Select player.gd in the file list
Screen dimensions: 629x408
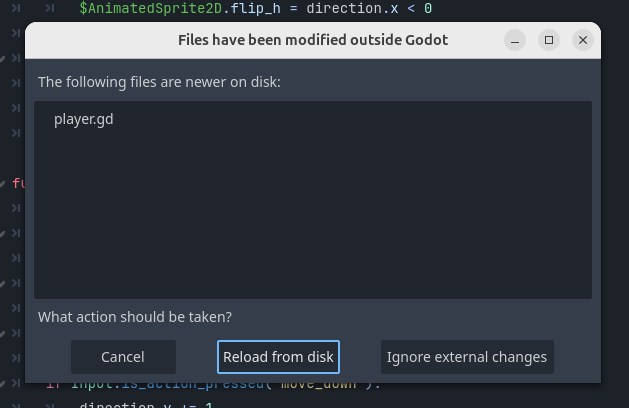click(x=84, y=119)
